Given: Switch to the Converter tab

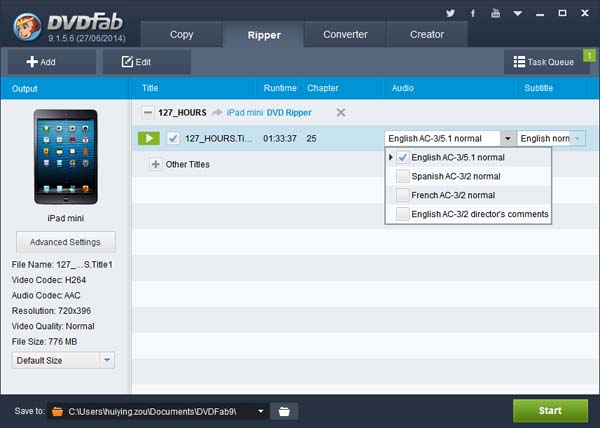Looking at the screenshot, I should [x=345, y=34].
